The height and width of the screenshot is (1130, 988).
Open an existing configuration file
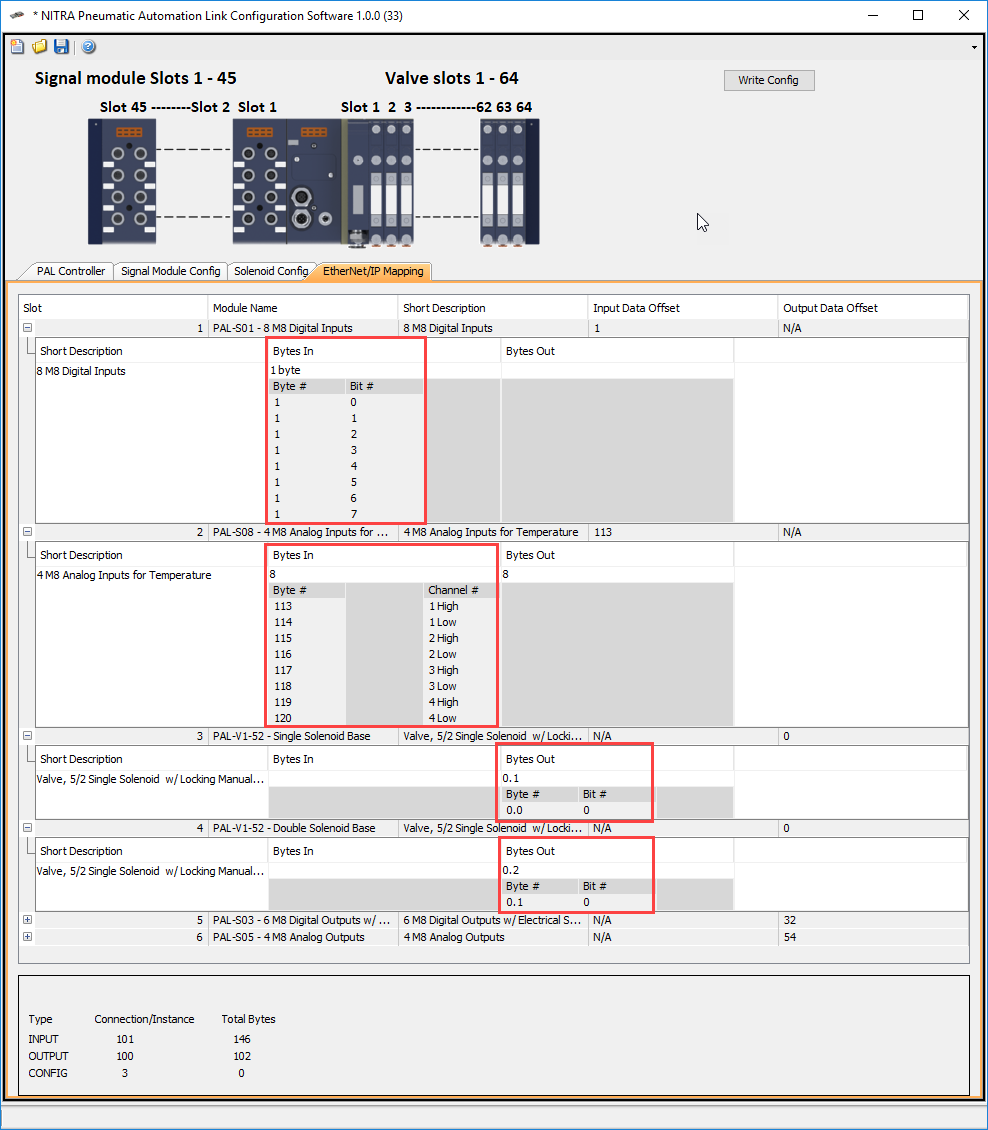coord(40,47)
